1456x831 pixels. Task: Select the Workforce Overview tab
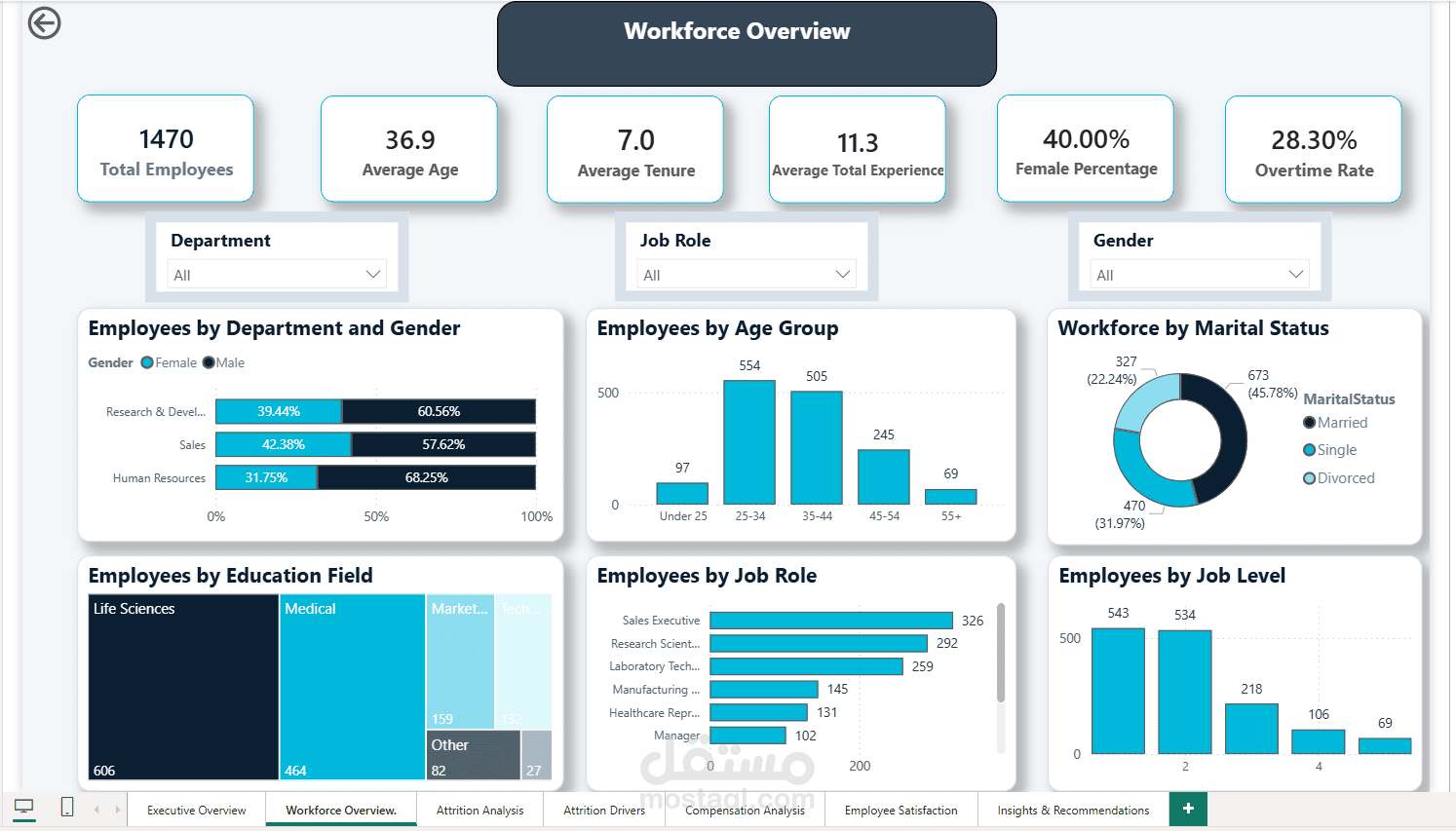[x=341, y=810]
